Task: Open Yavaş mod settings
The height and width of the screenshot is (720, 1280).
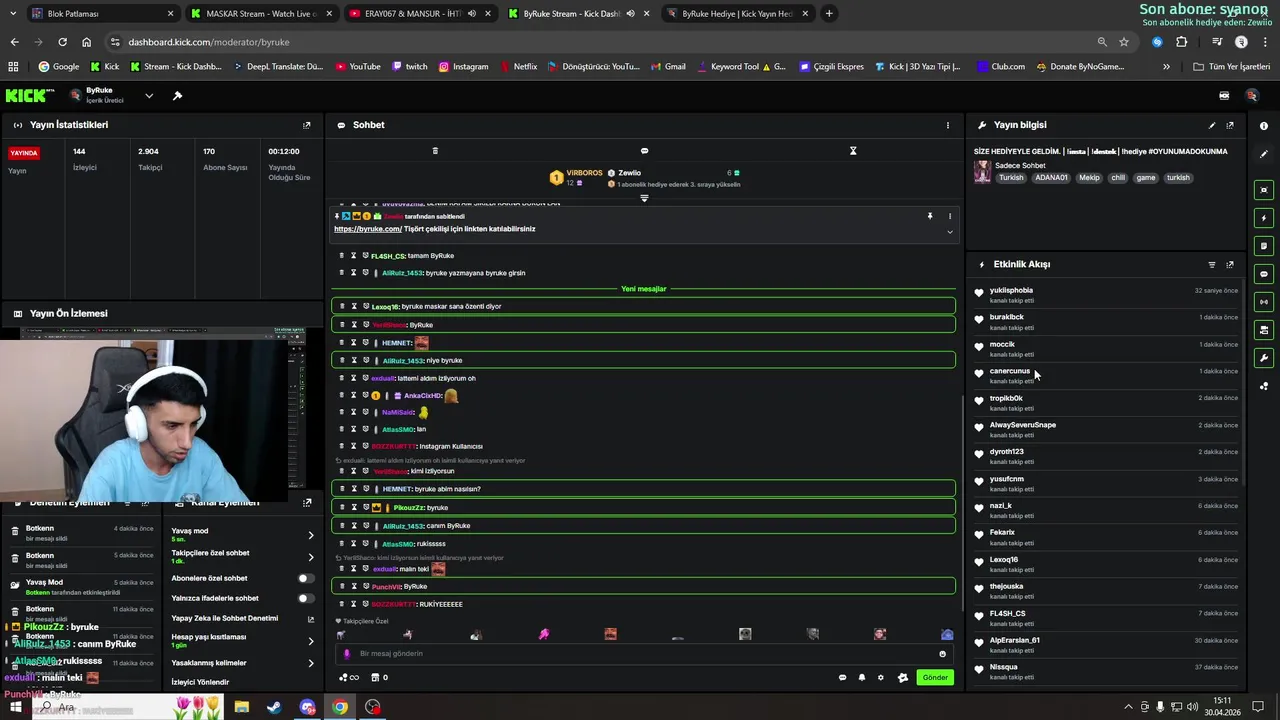Action: (241, 535)
